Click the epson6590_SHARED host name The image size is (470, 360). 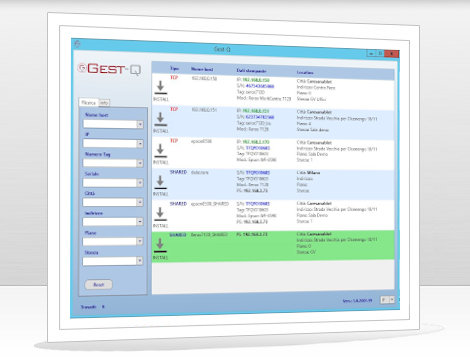[210, 204]
